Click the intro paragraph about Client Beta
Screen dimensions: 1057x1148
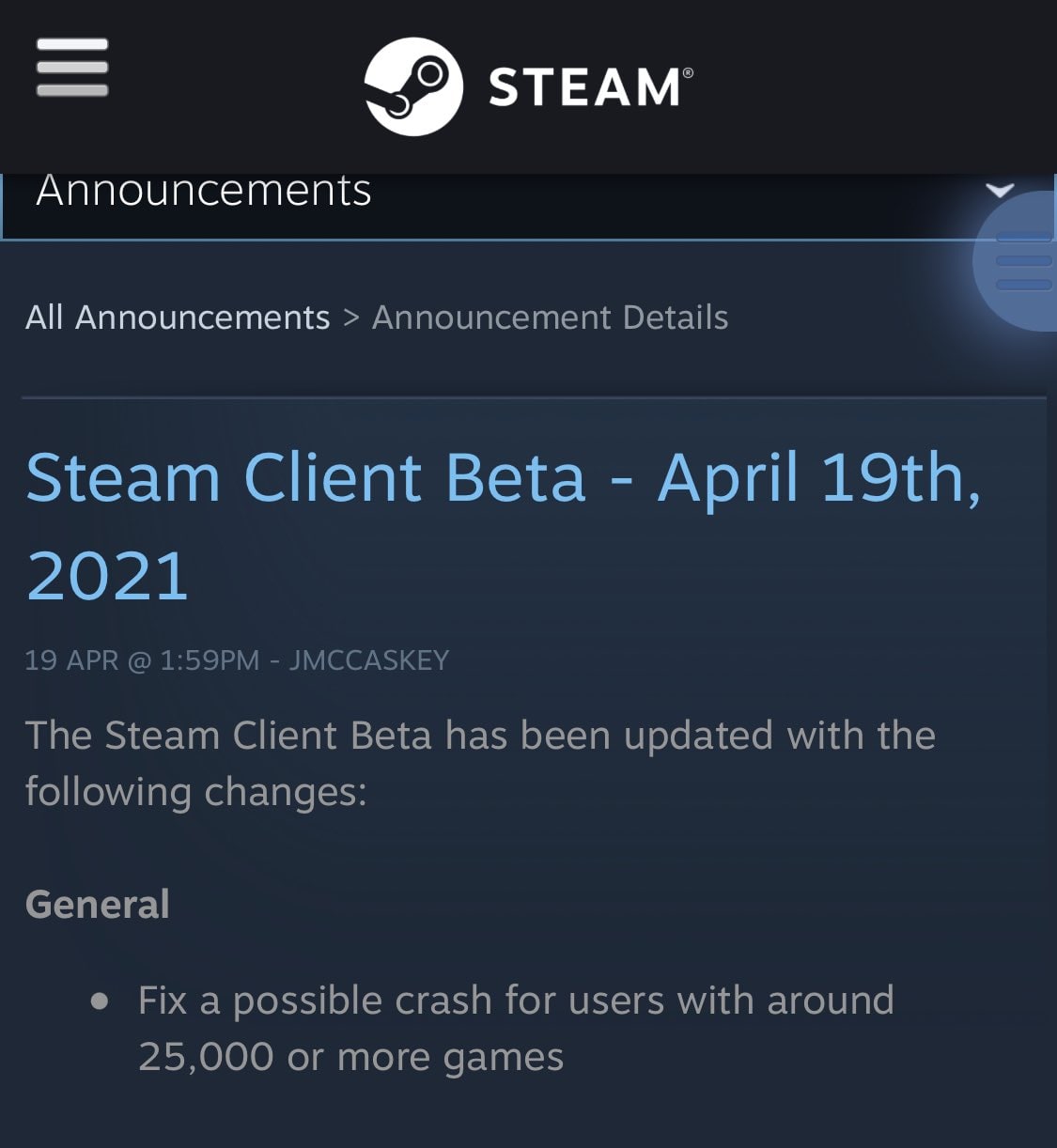[479, 763]
